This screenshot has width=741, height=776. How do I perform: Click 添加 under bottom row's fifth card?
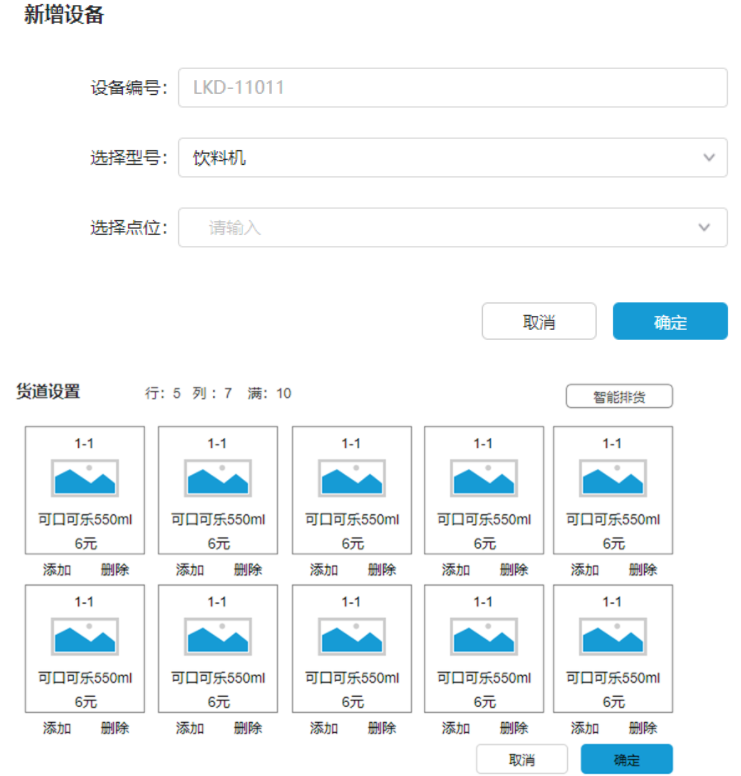click(585, 728)
